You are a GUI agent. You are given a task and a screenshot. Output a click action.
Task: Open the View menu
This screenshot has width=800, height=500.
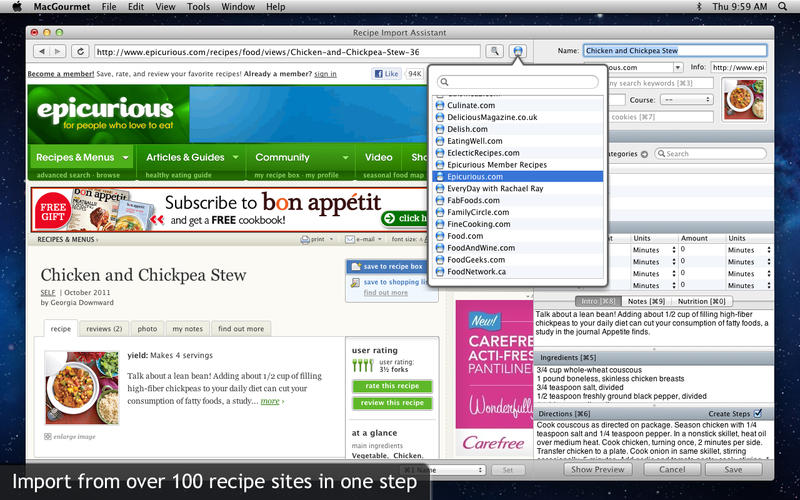pyautogui.click(x=165, y=7)
